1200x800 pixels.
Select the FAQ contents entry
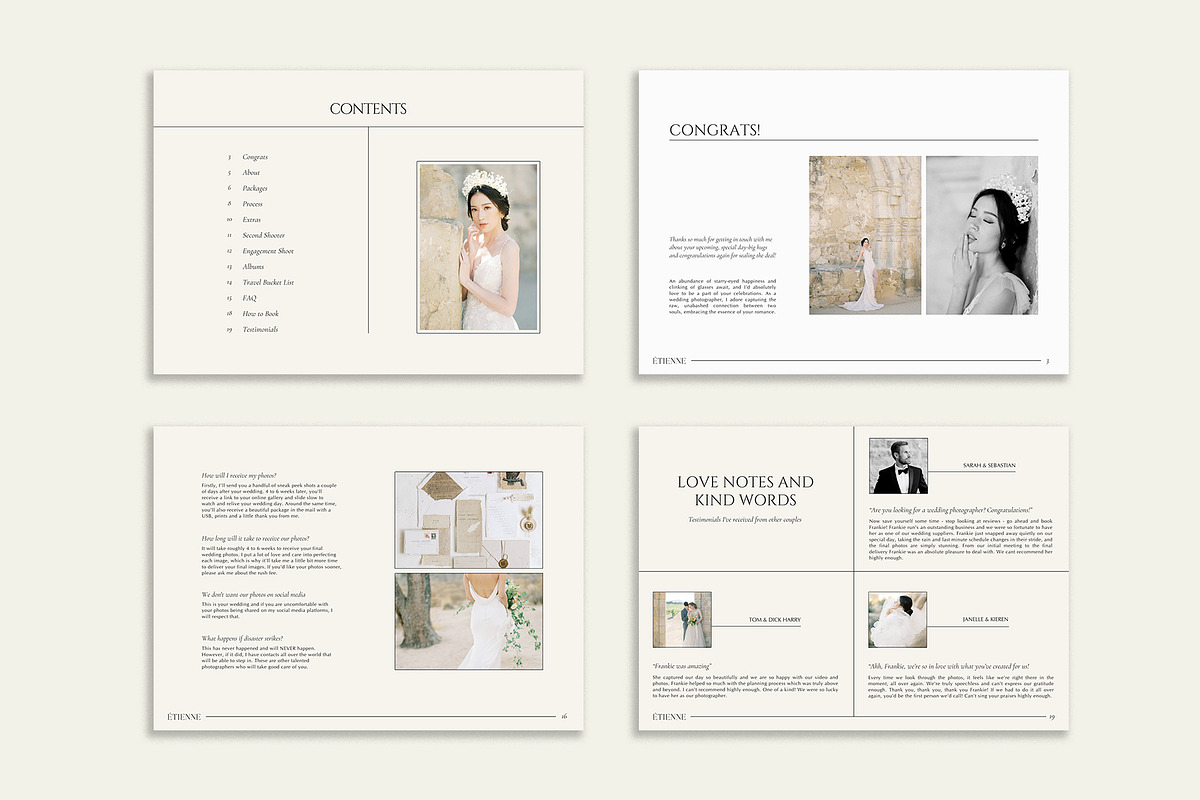[x=249, y=298]
